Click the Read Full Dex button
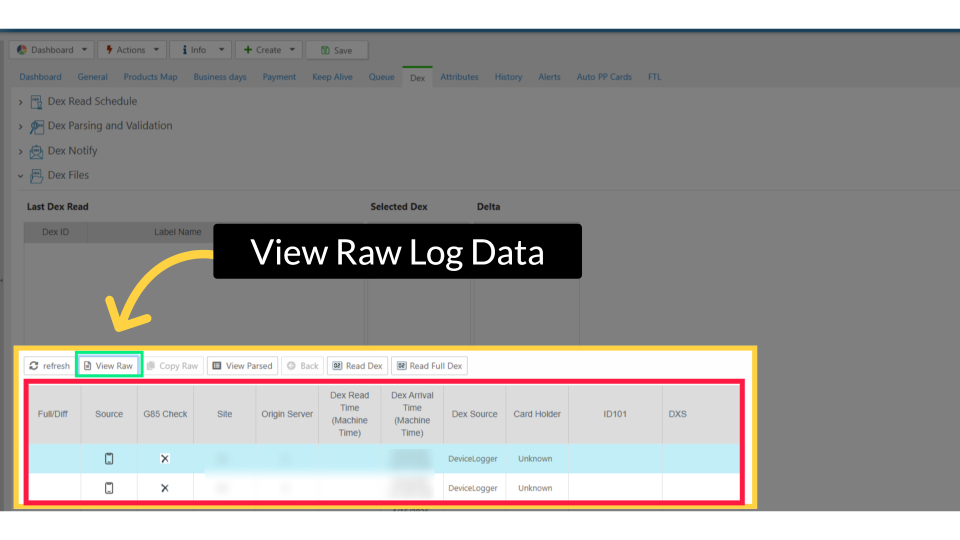 [x=429, y=366]
